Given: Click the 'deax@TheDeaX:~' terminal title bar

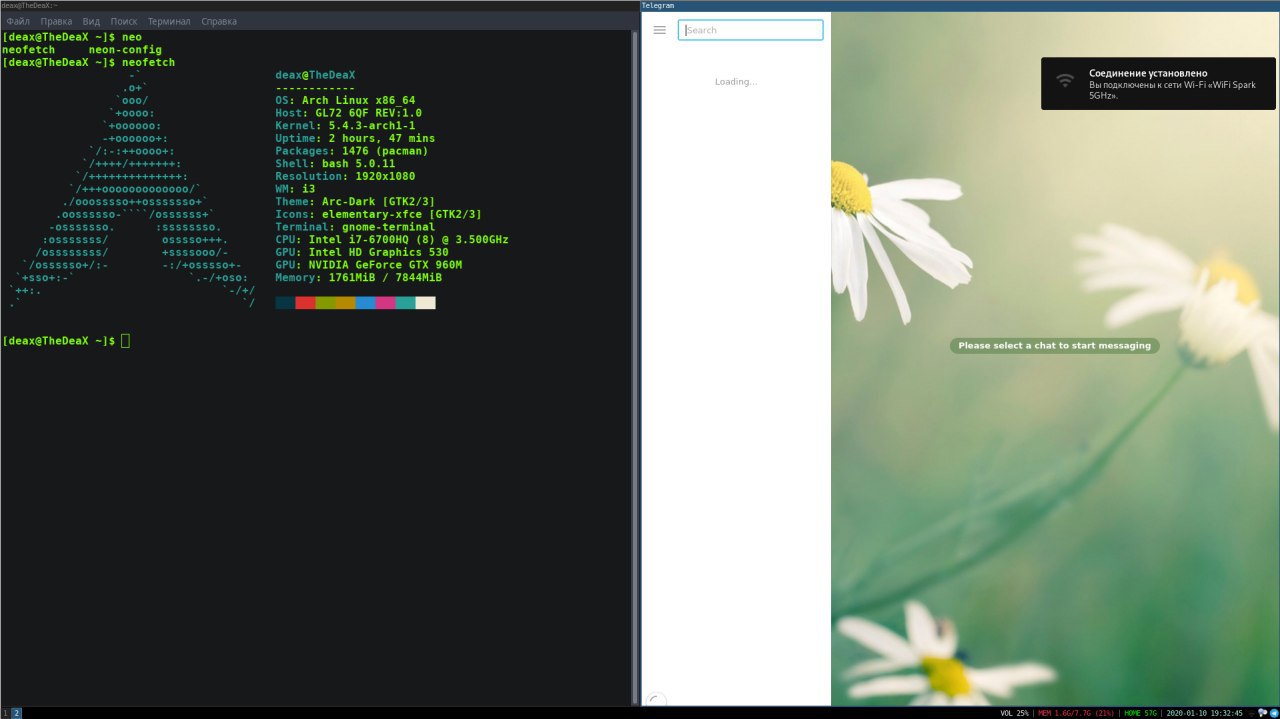Looking at the screenshot, I should pos(319,5).
